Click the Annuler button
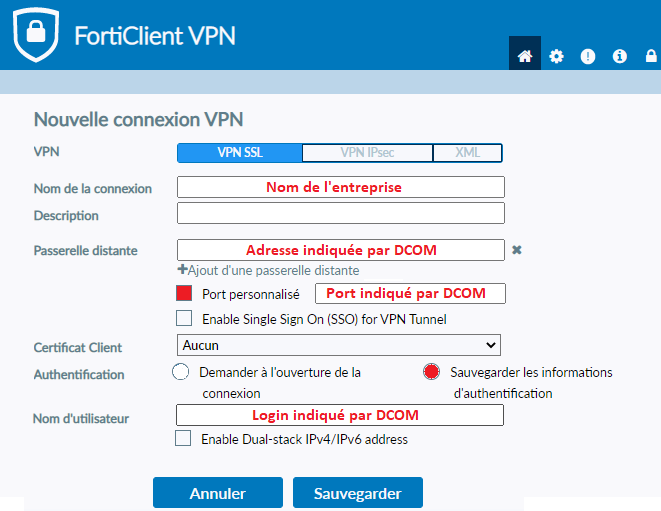Screen dimensions: 661x511 (x=218, y=492)
